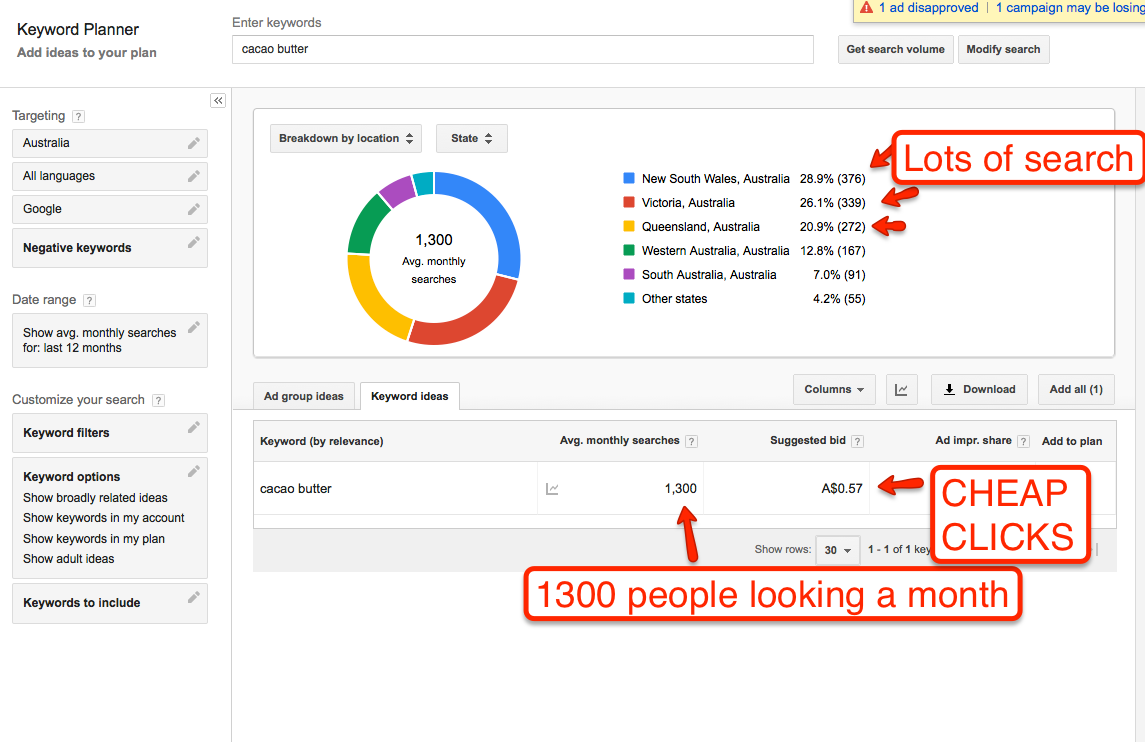Click Other states legend label

click(675, 299)
